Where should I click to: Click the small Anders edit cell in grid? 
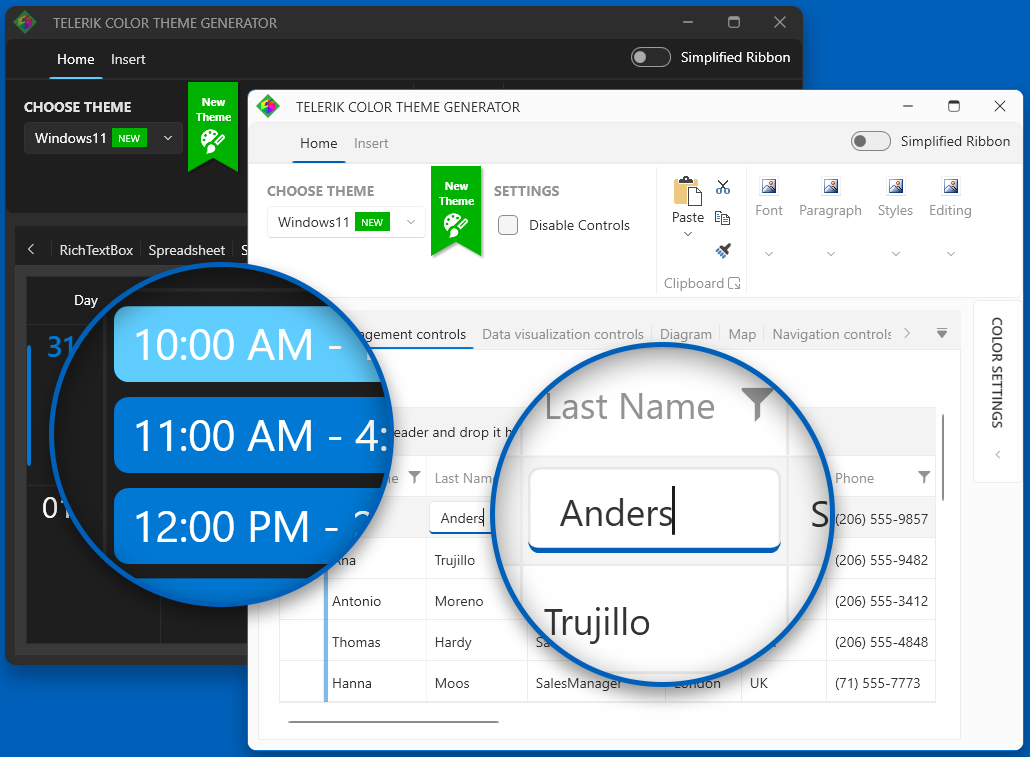point(461,518)
